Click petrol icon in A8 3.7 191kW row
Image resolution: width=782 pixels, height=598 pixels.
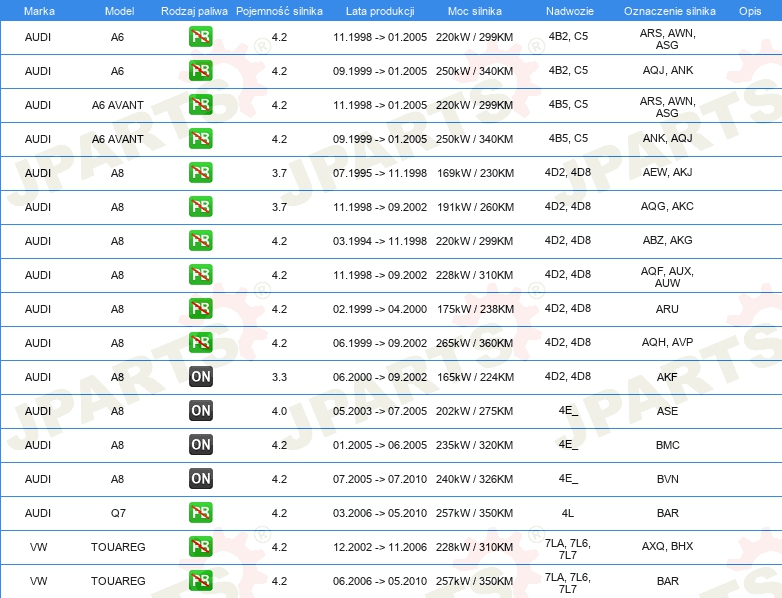[x=200, y=206]
